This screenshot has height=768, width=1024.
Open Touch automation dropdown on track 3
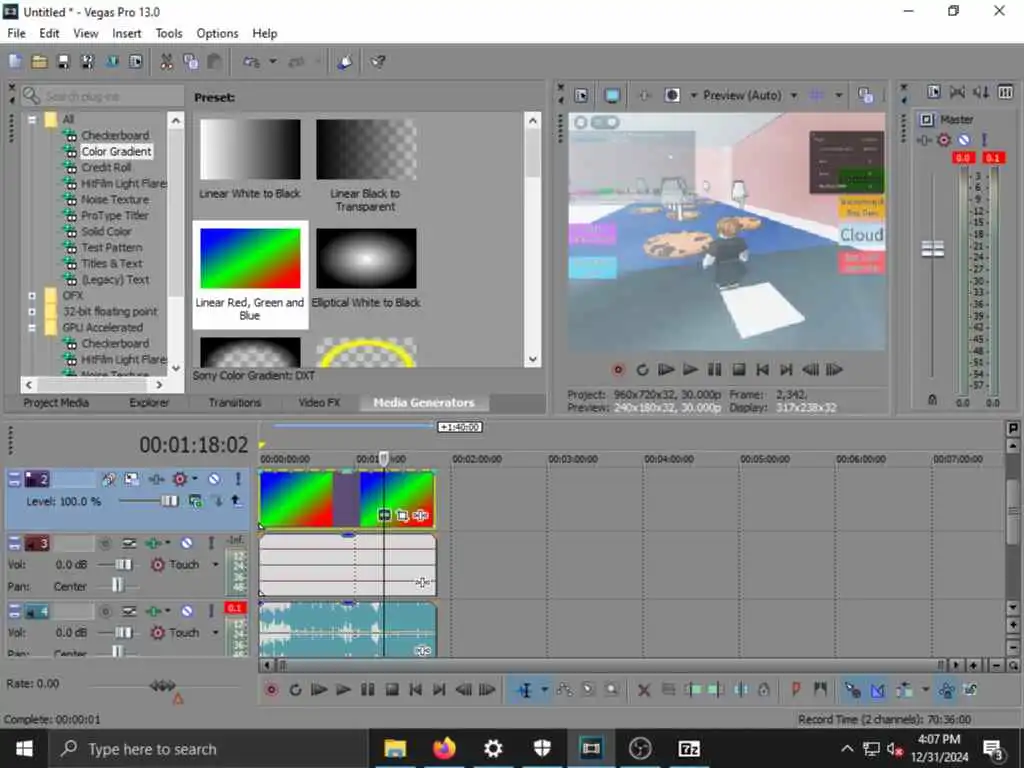tap(215, 564)
